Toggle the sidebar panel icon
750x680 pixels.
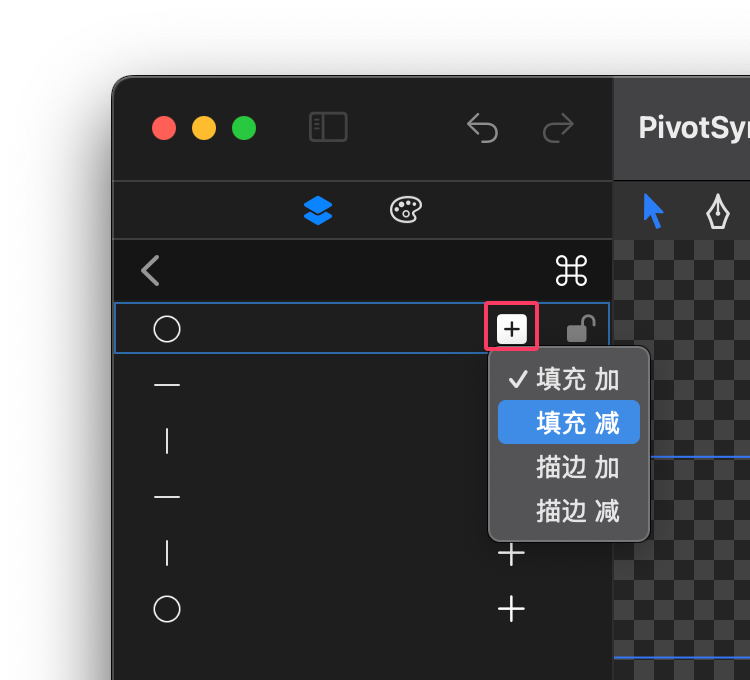click(x=328, y=127)
